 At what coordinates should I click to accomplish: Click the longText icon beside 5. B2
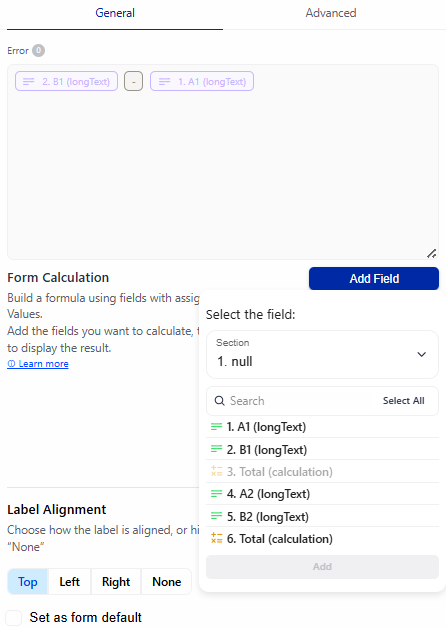pos(216,516)
